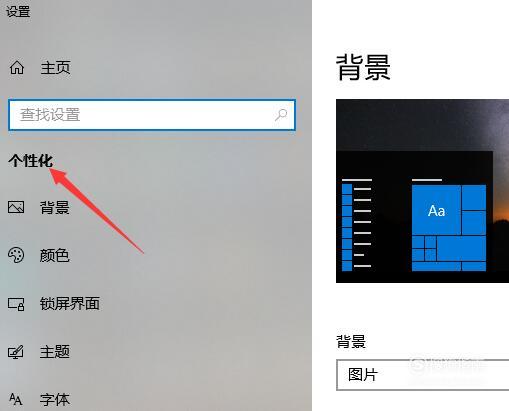Click the 设置 window title text
Viewport: 509px width, 411px height.
click(x=18, y=11)
